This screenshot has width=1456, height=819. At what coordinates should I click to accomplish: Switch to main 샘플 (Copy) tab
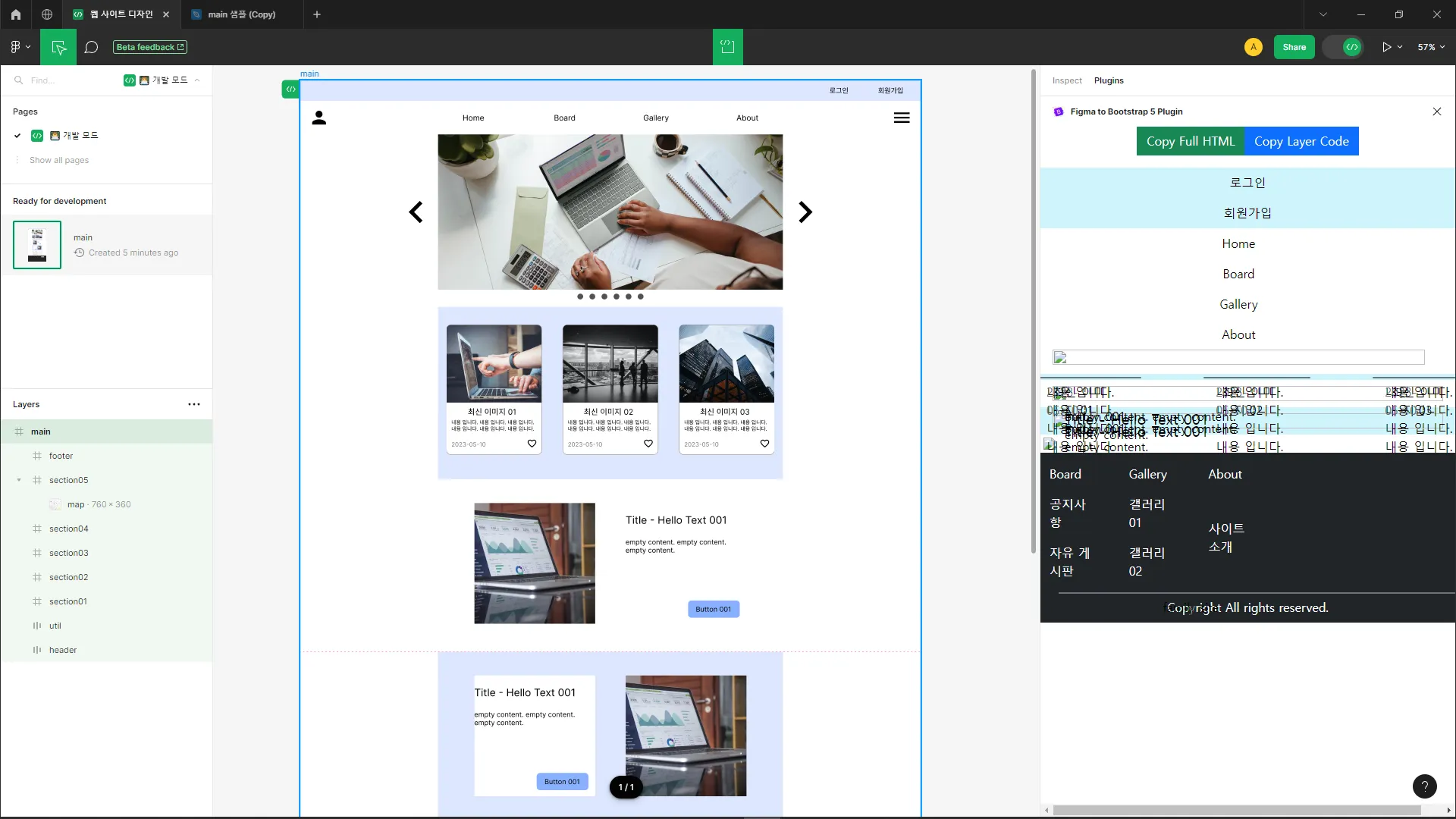point(241,14)
